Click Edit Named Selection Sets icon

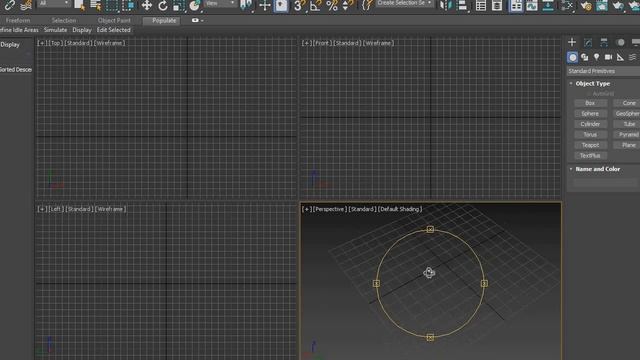point(367,5)
